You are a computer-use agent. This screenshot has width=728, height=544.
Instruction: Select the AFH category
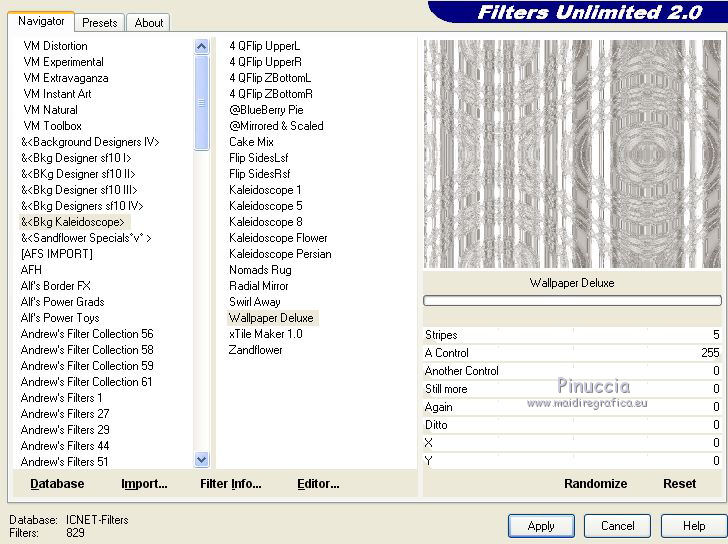31,270
